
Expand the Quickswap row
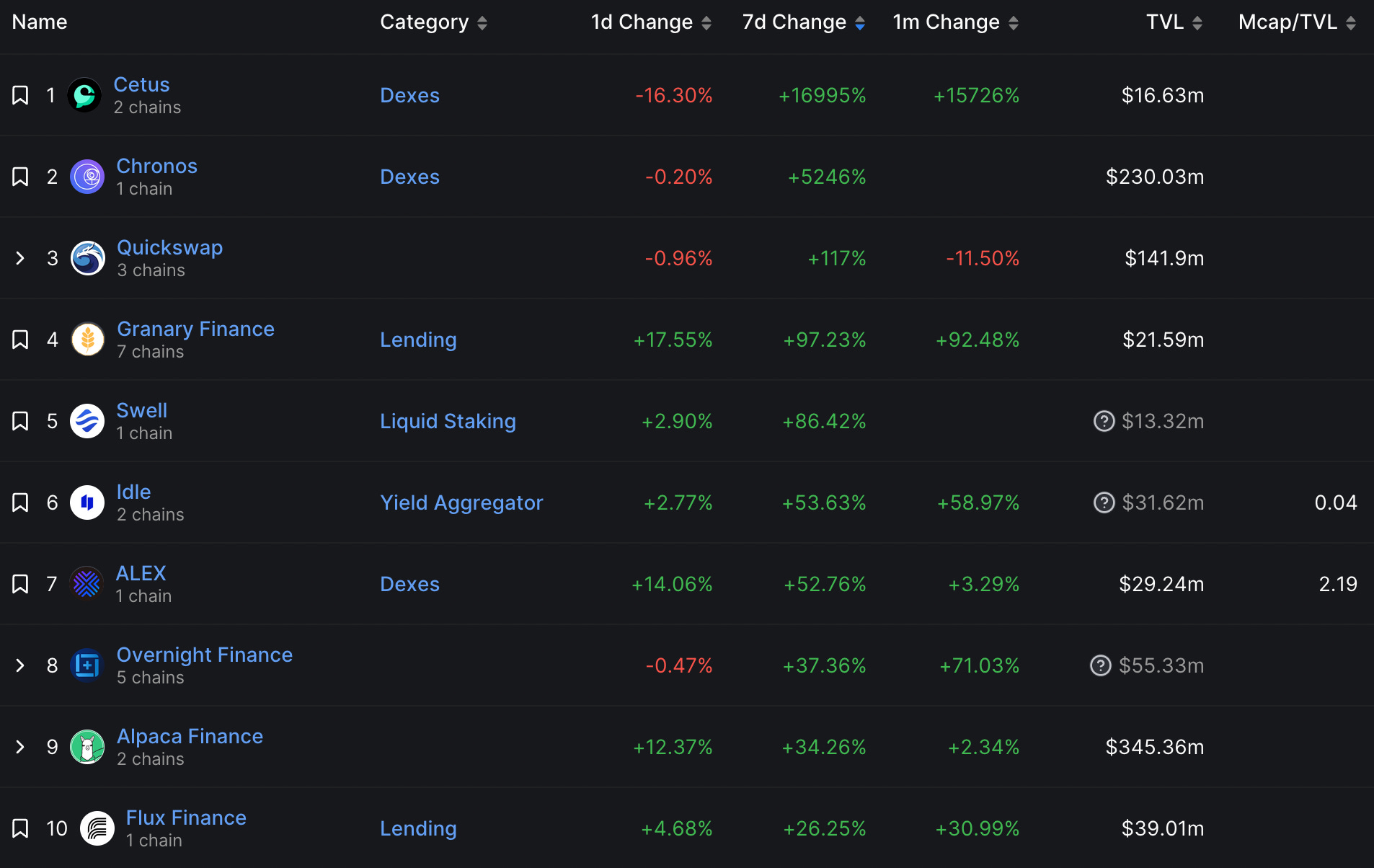coord(20,258)
